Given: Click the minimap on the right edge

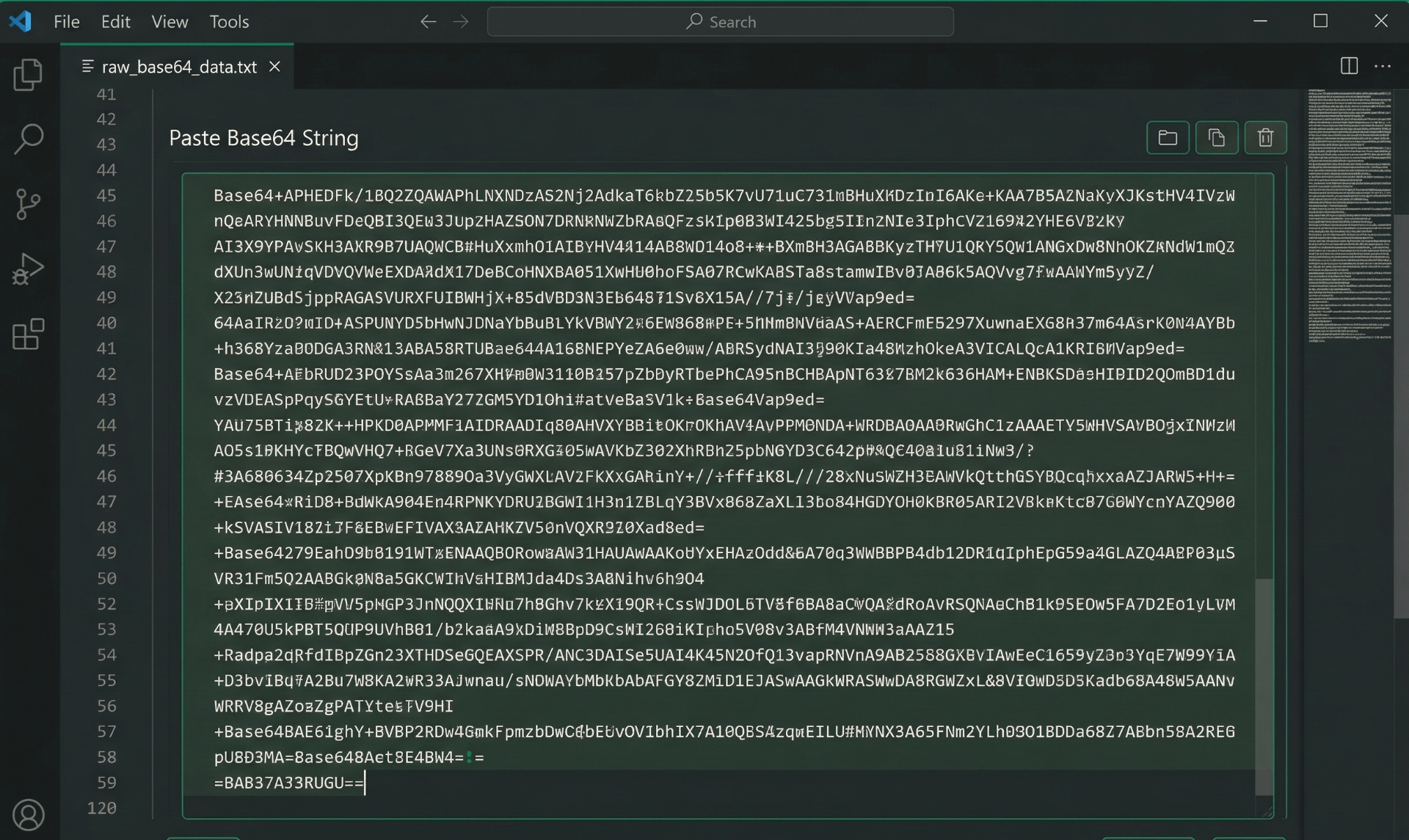Looking at the screenshot, I should click(1350, 220).
